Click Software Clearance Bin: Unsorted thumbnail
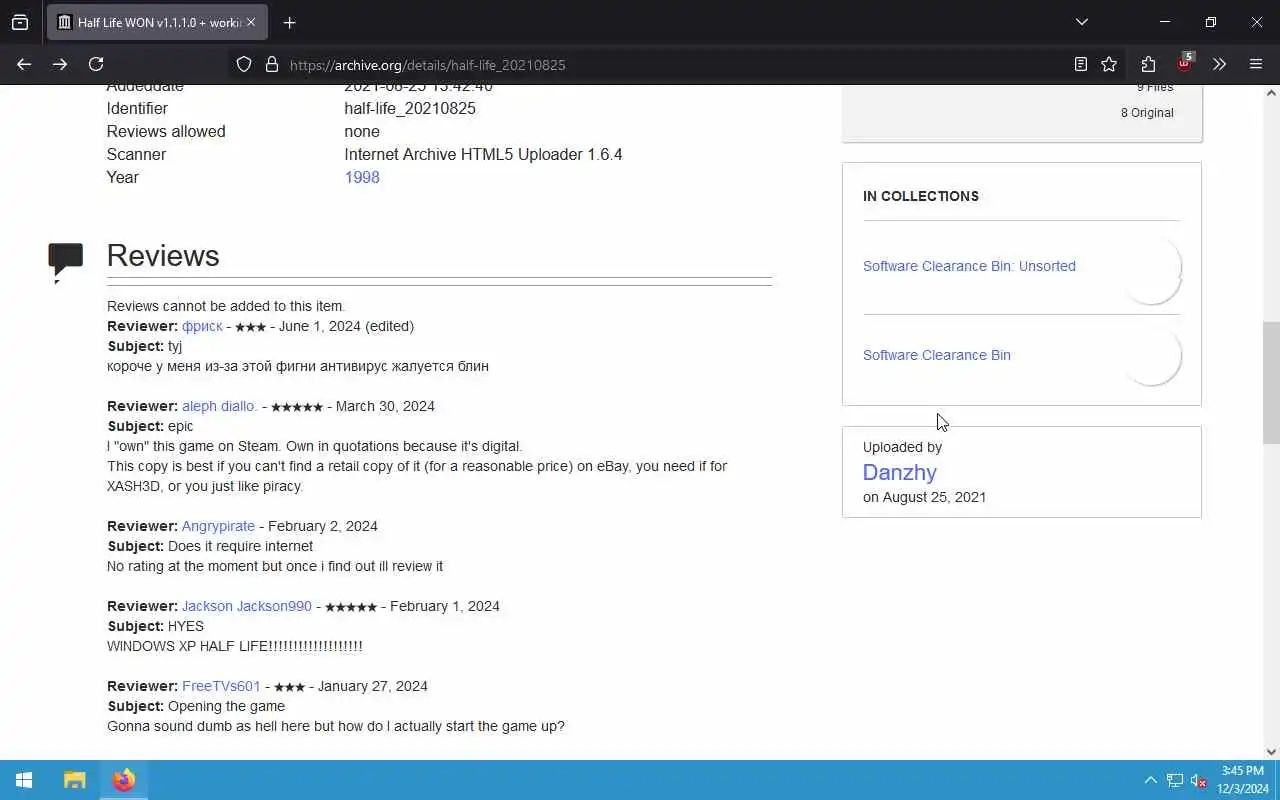 click(1151, 268)
